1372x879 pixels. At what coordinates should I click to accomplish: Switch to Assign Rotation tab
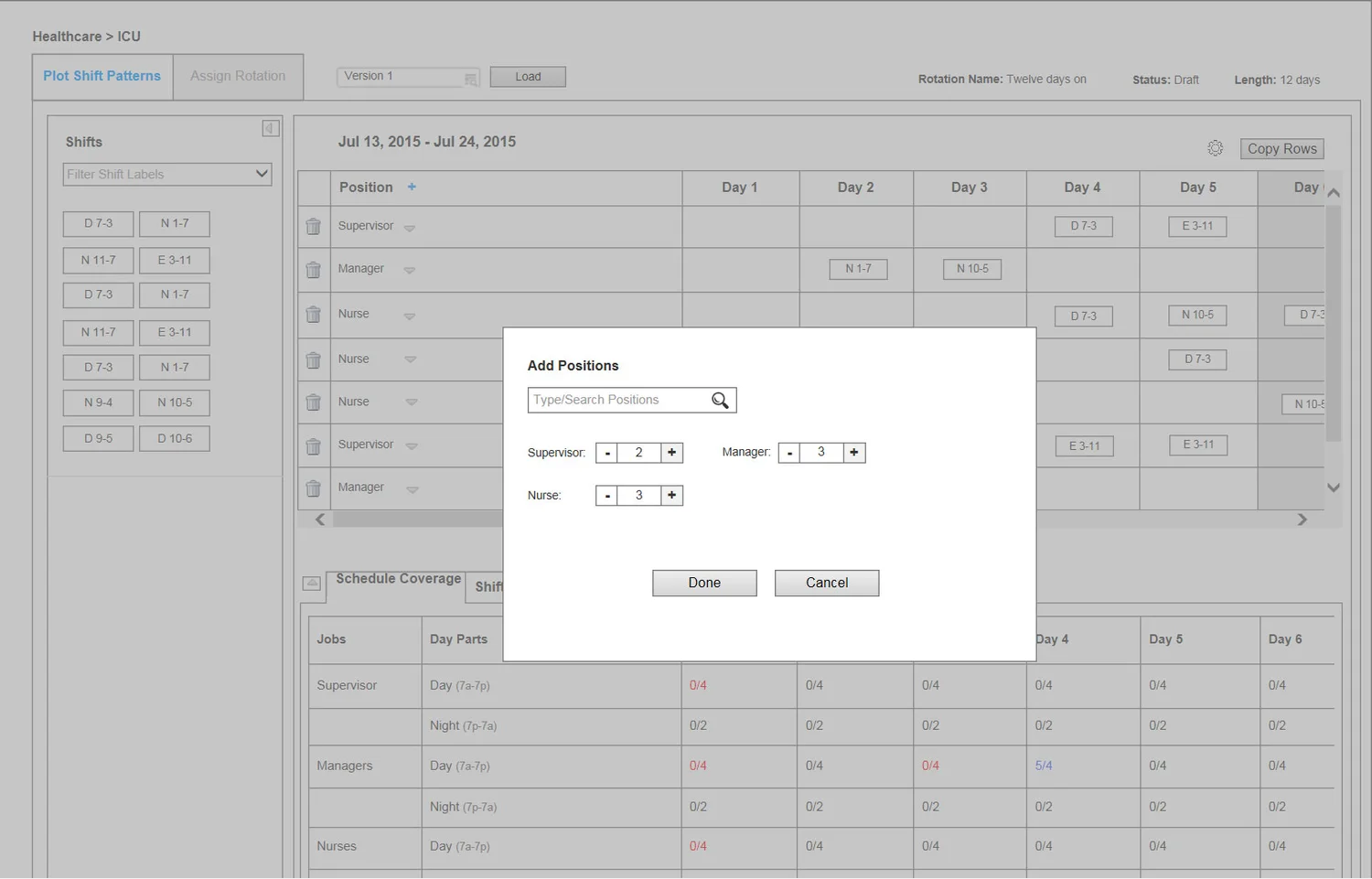point(238,76)
